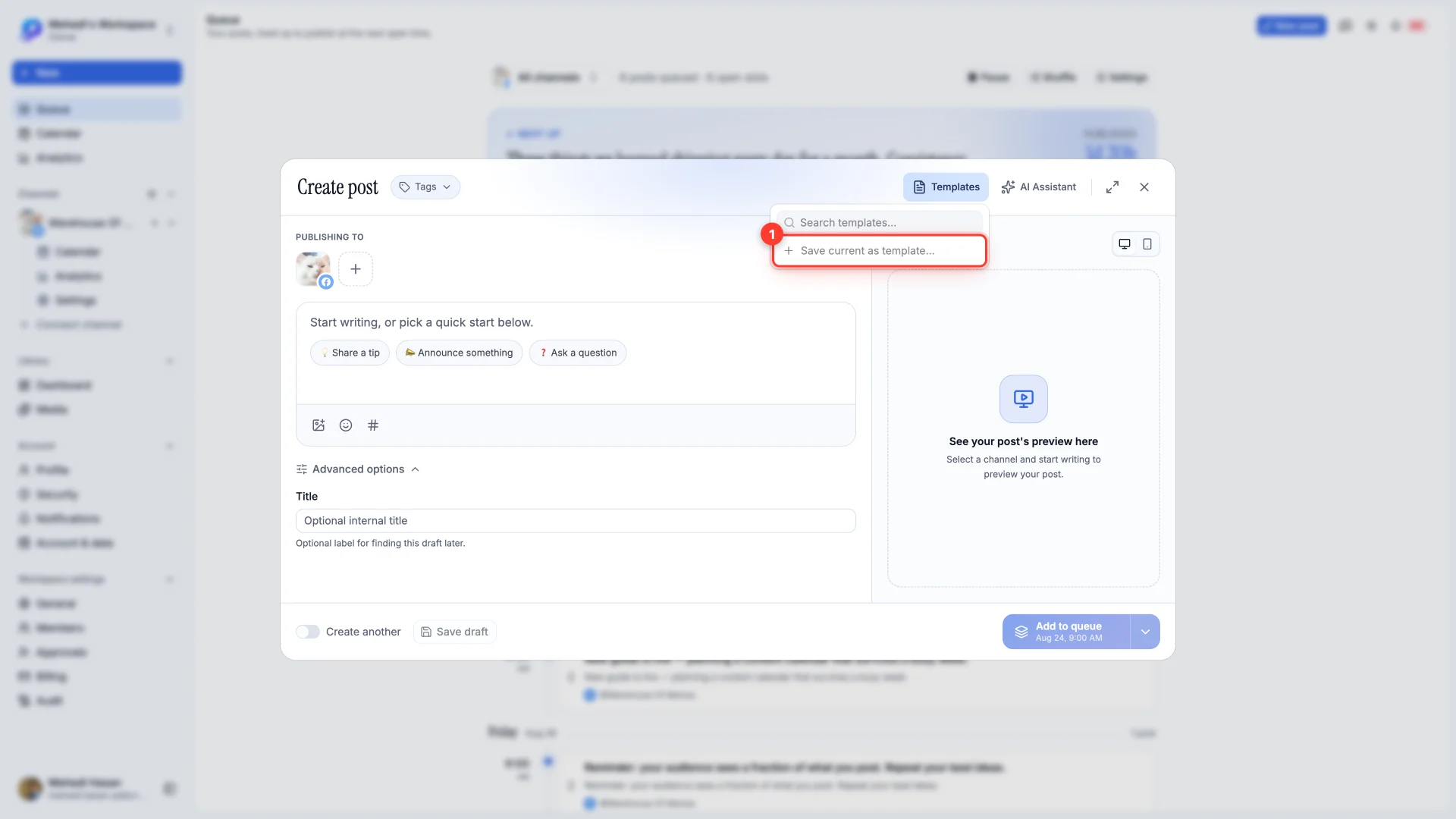Switch to the desktop preview icon
Screen dimensions: 1456x819
click(1125, 244)
